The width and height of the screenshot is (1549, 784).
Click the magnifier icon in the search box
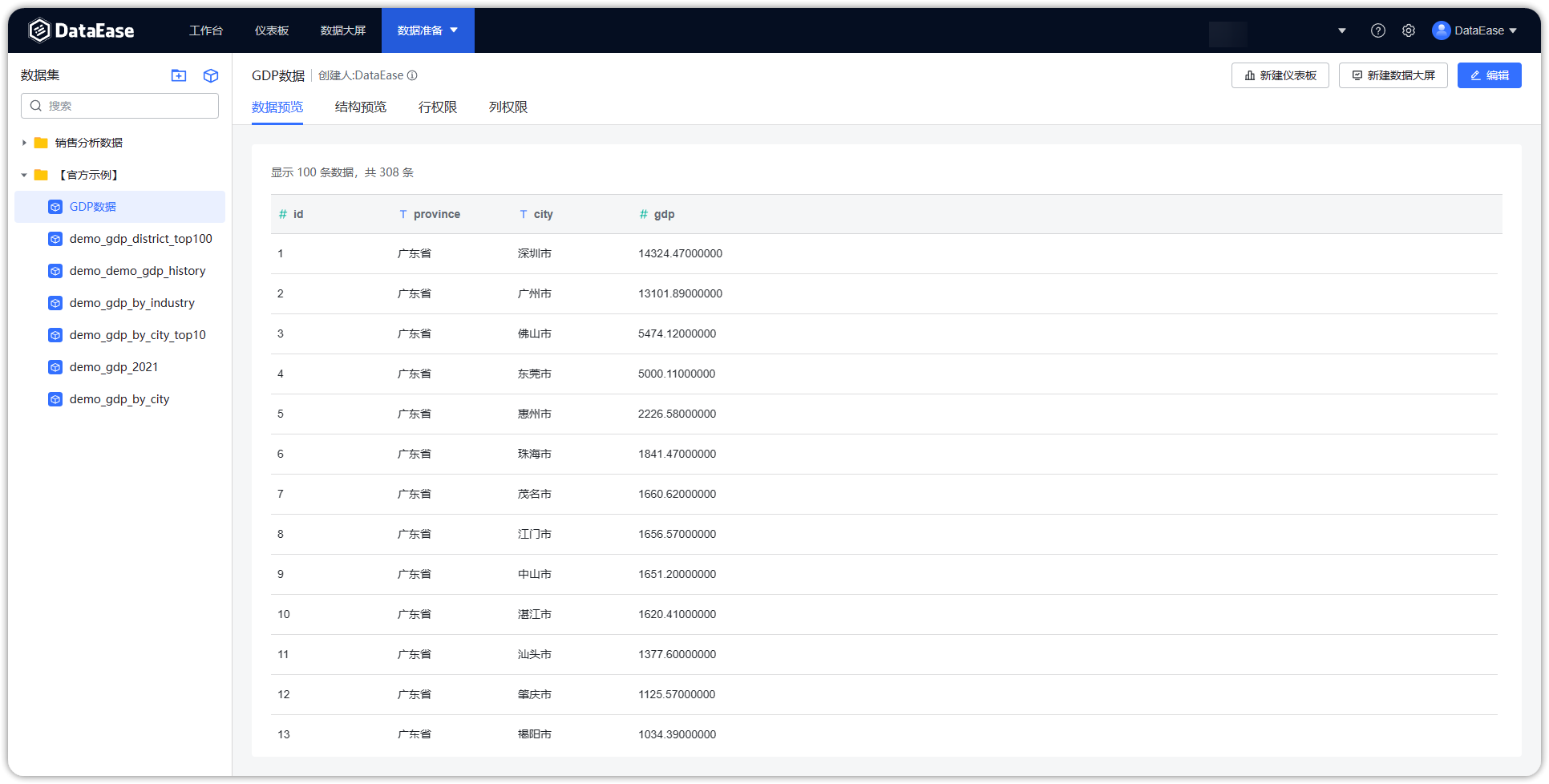pos(36,105)
